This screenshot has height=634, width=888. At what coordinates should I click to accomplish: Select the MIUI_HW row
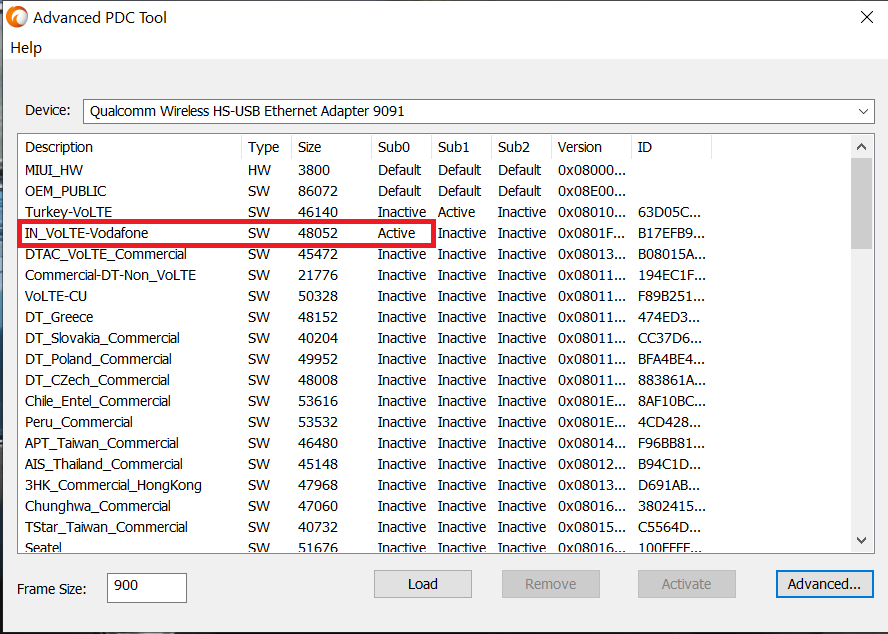pyautogui.click(x=365, y=170)
